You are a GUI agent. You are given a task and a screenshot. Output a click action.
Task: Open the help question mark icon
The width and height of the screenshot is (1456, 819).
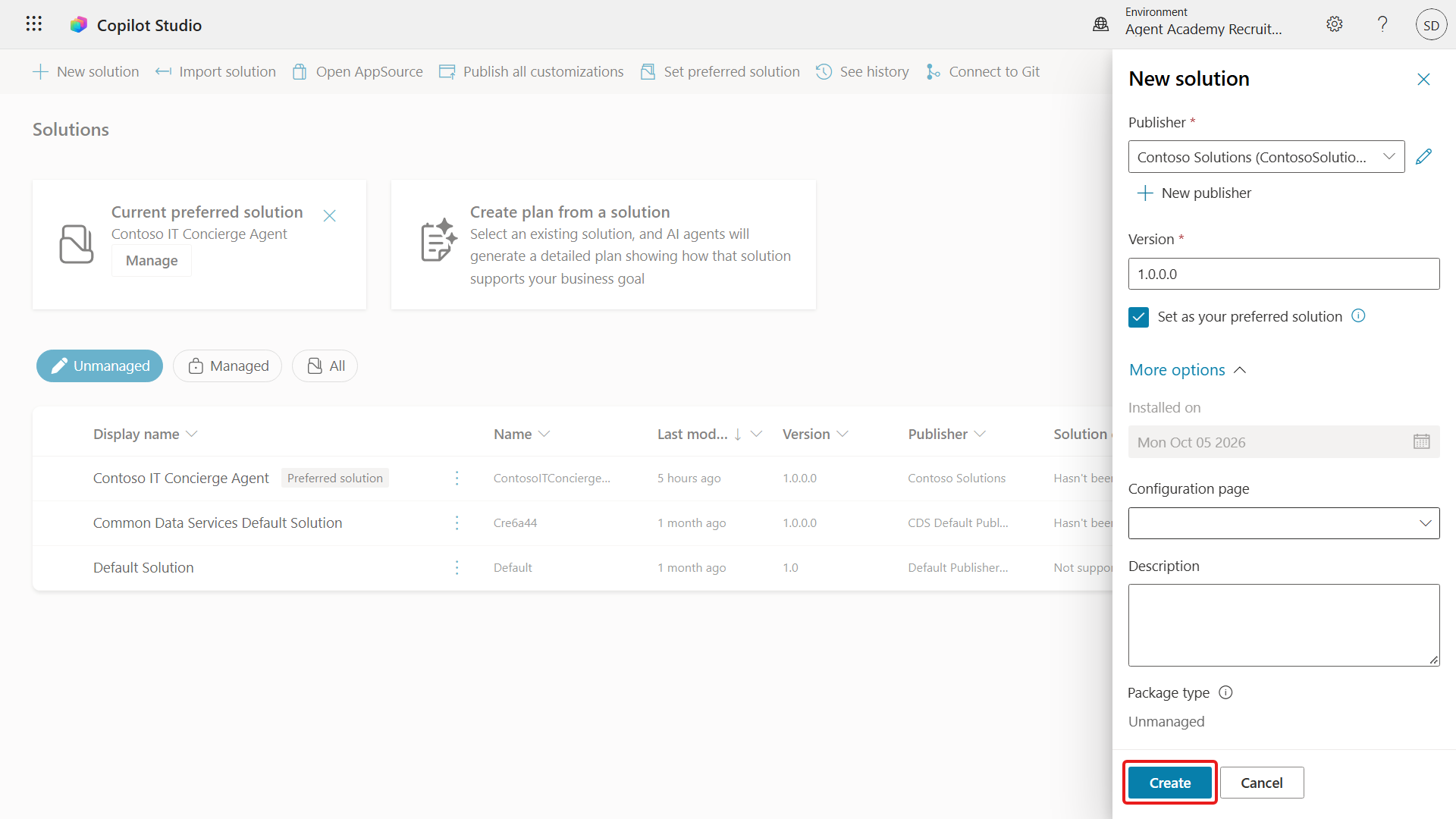pos(1382,24)
